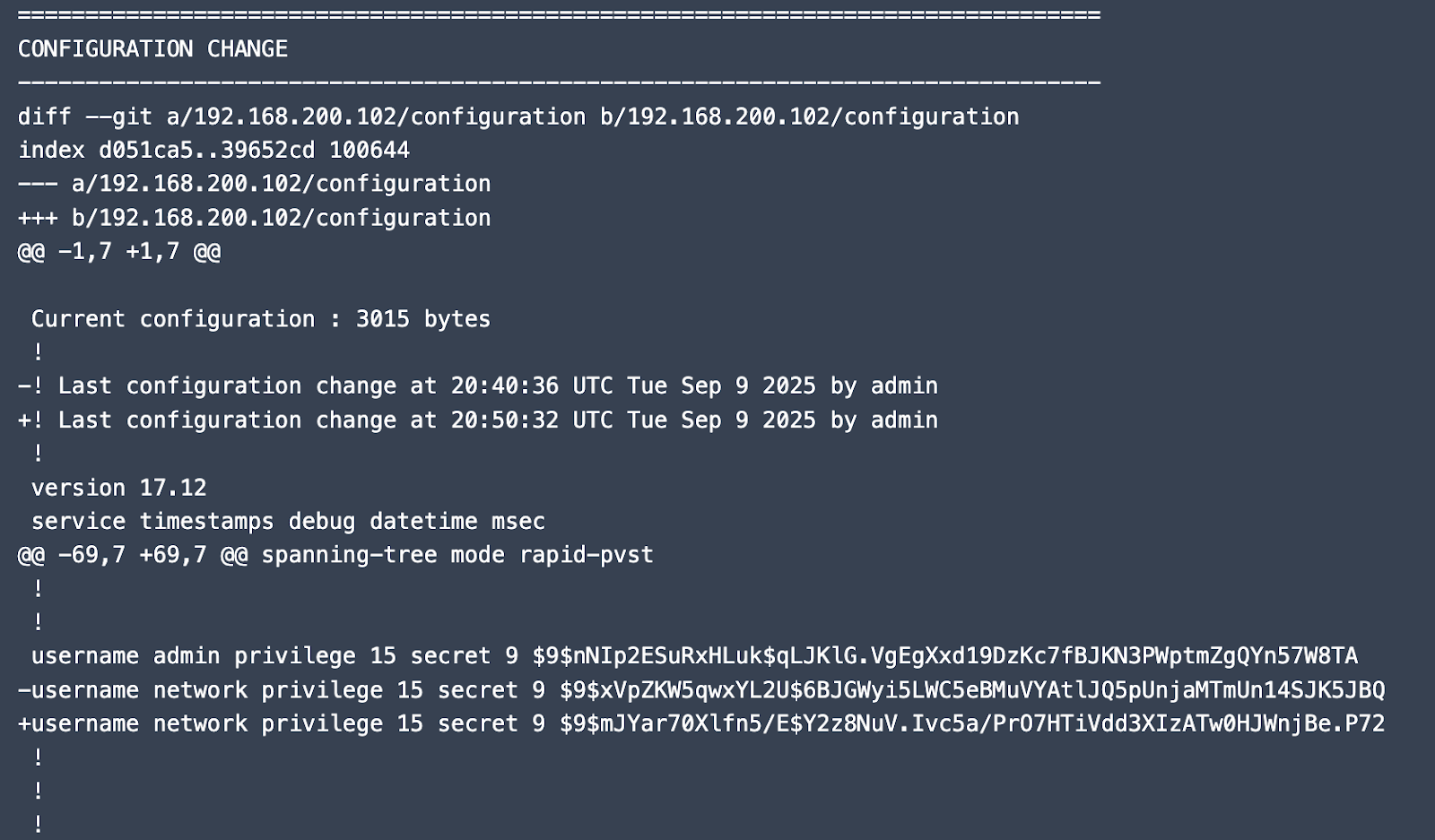Click the version 17.12 line
Image resolution: width=1435 pixels, height=840 pixels.
tap(118, 488)
